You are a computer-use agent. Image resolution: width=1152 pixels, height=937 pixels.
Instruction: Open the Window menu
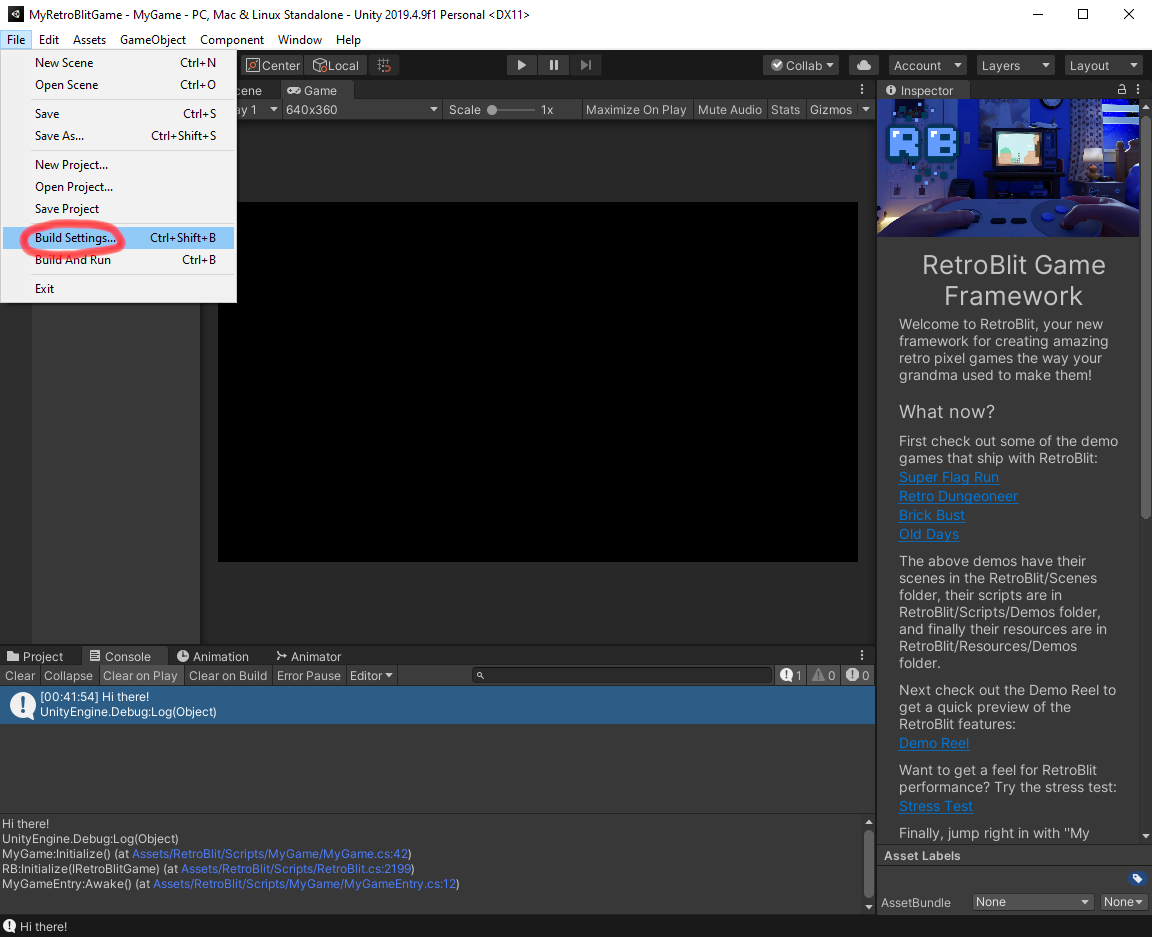point(300,40)
